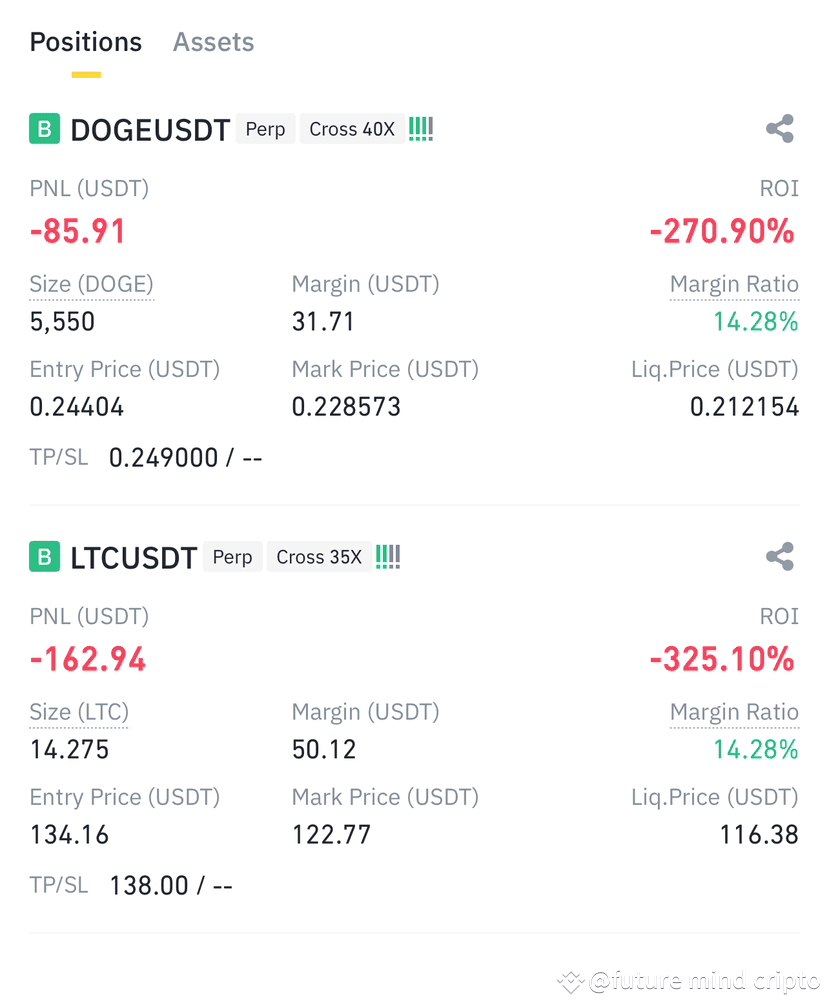Open the Size (LTC) underlined label
The height and width of the screenshot is (1003, 829).
pos(78,712)
